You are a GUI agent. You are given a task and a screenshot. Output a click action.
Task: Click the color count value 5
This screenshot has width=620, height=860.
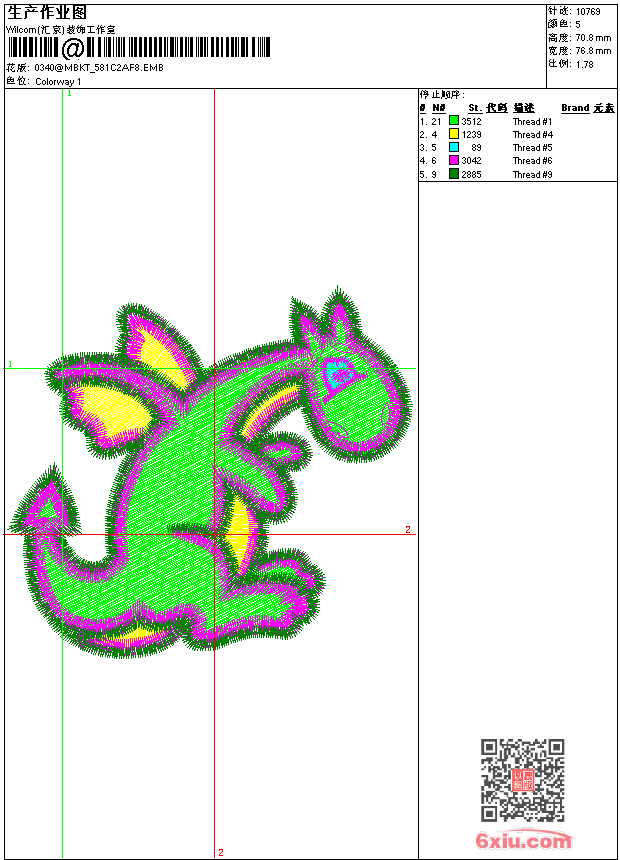pyautogui.click(x=578, y=25)
